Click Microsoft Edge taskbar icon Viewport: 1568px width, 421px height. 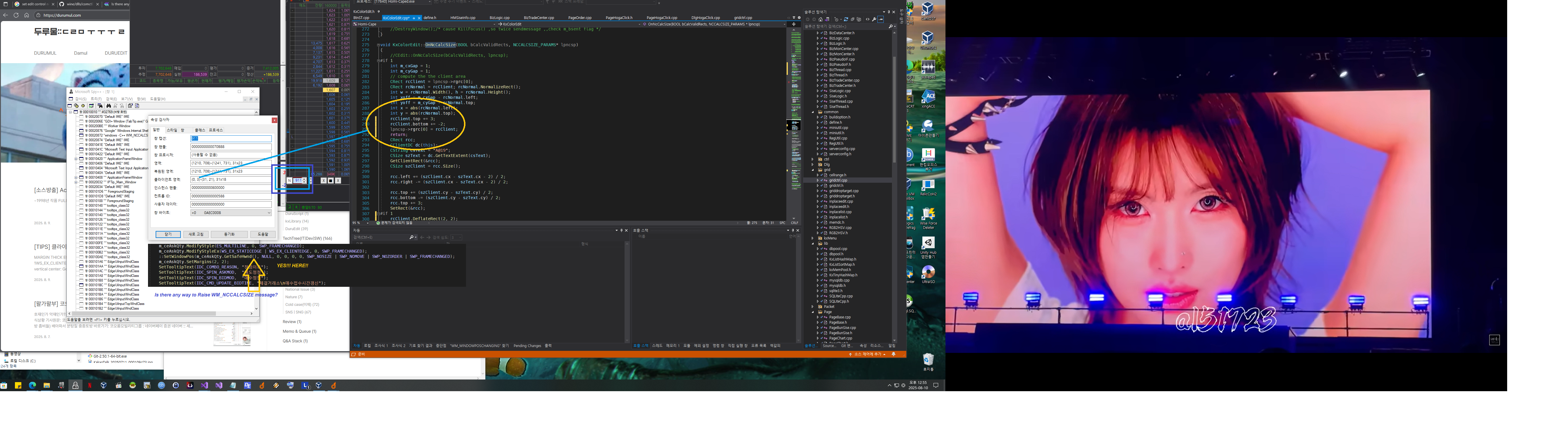(x=32, y=386)
